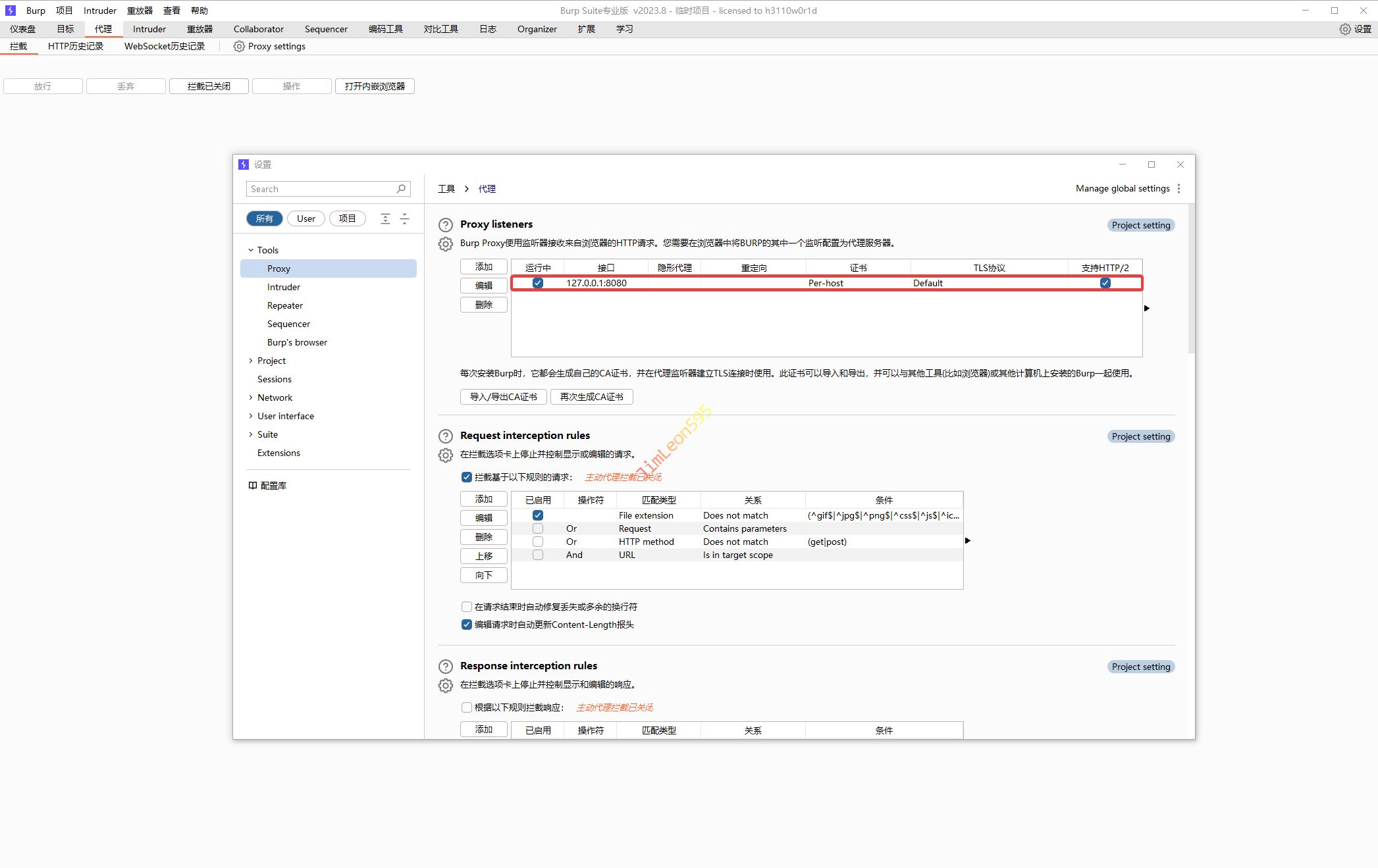Click the gear icon under Response interception rules
This screenshot has height=868, width=1378.
point(446,686)
